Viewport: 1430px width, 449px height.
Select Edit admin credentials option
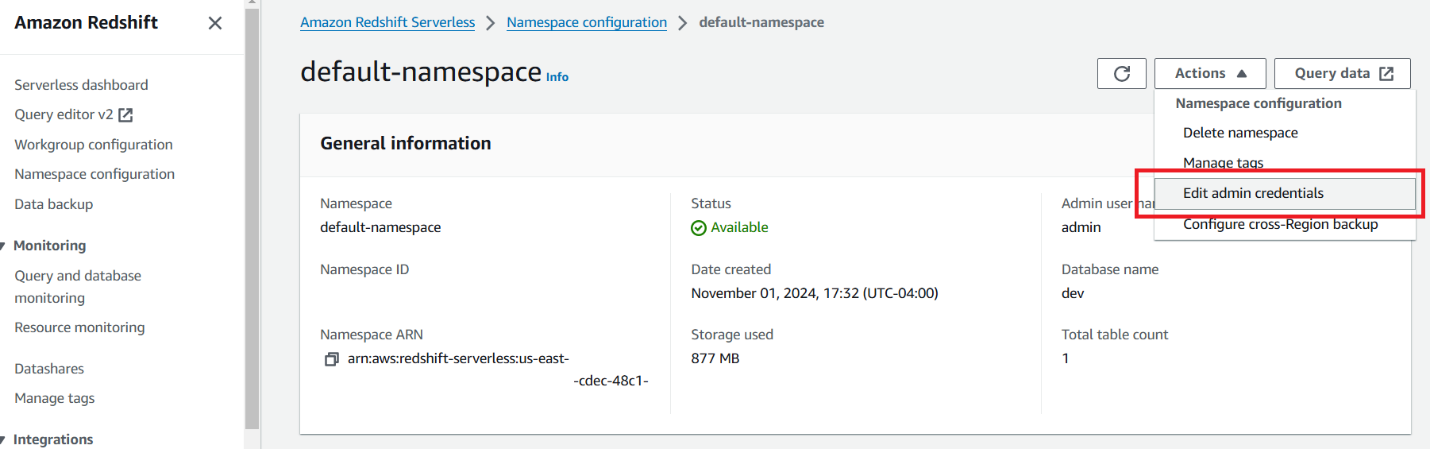tap(1285, 193)
